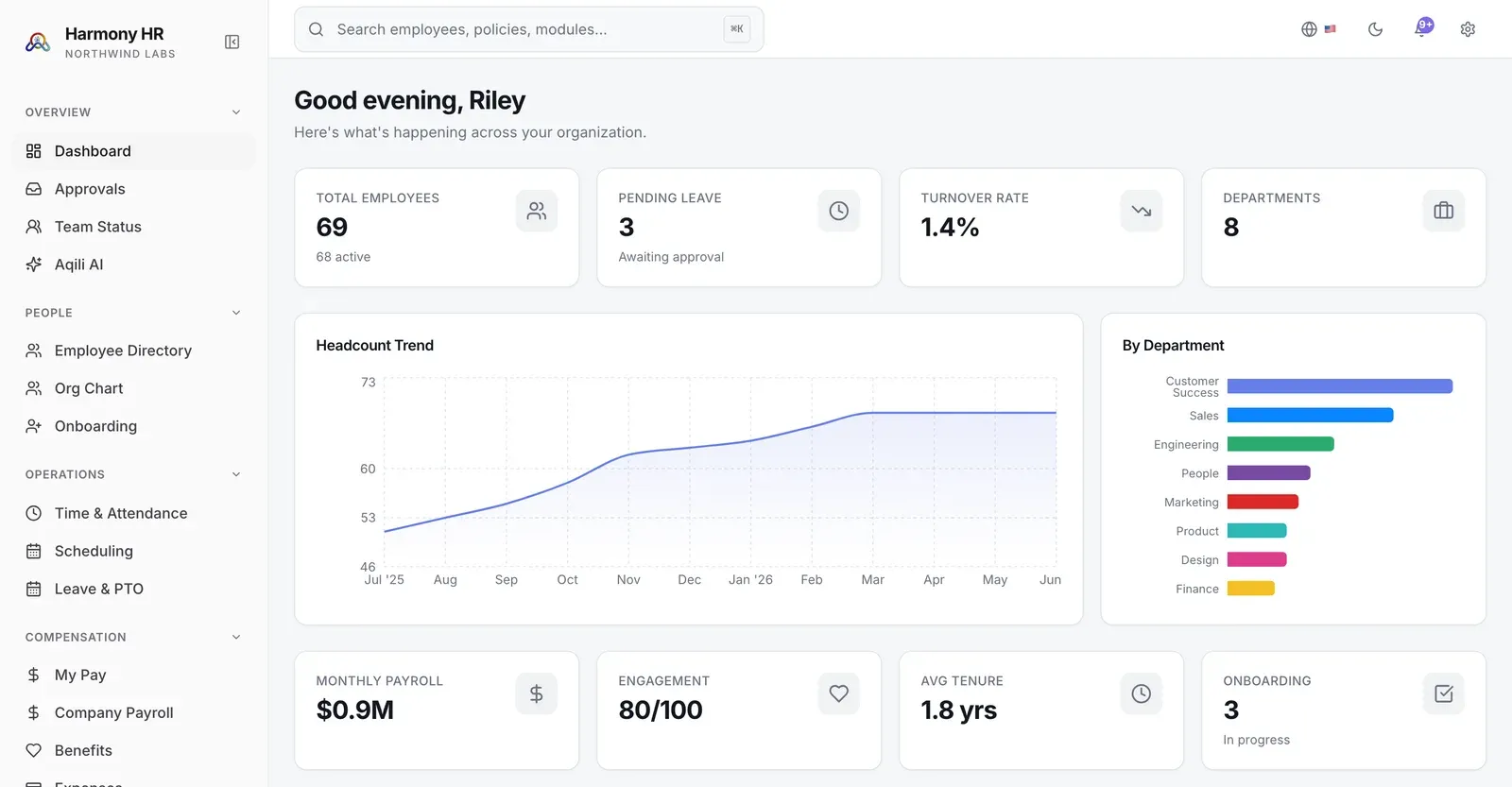Click the Product department bar

(1257, 531)
